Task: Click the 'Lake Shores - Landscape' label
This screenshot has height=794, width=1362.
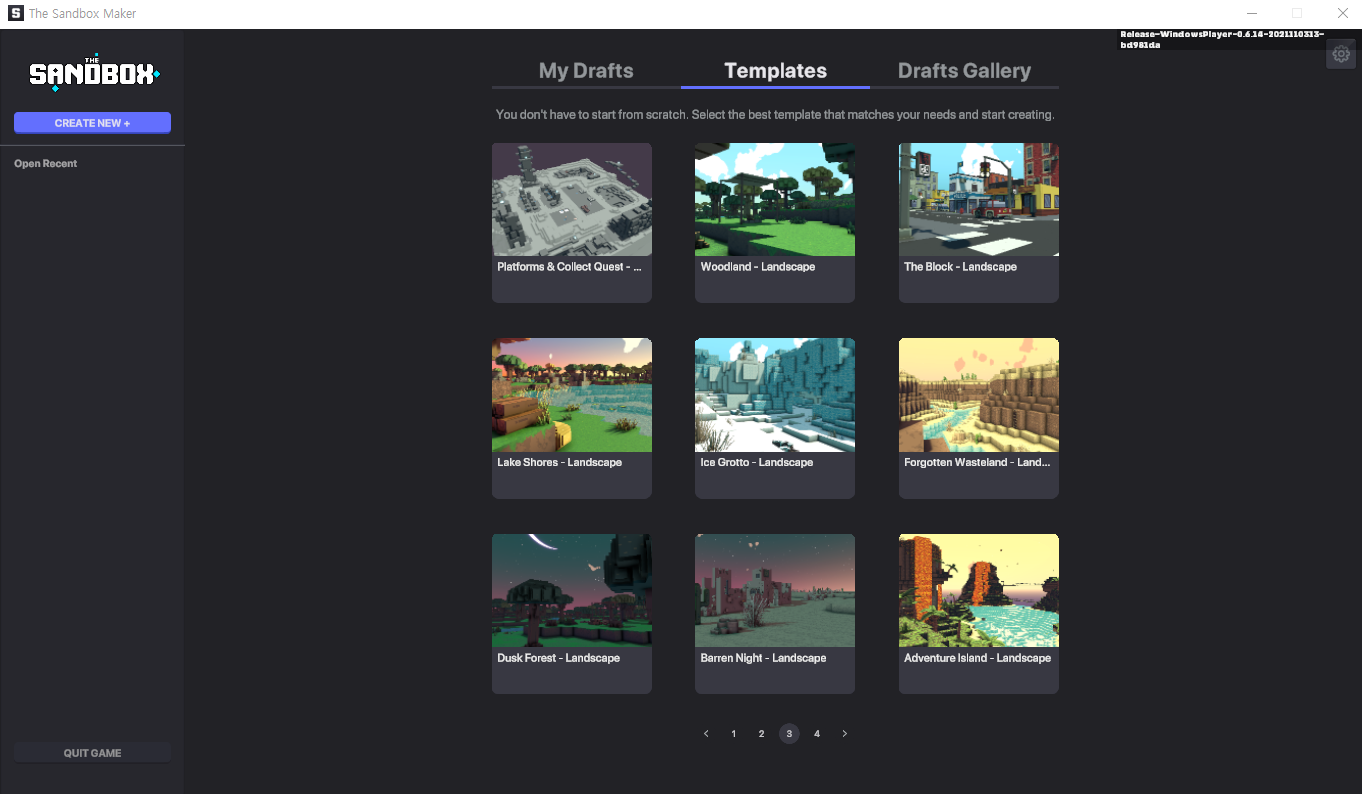Action: [x=559, y=463]
